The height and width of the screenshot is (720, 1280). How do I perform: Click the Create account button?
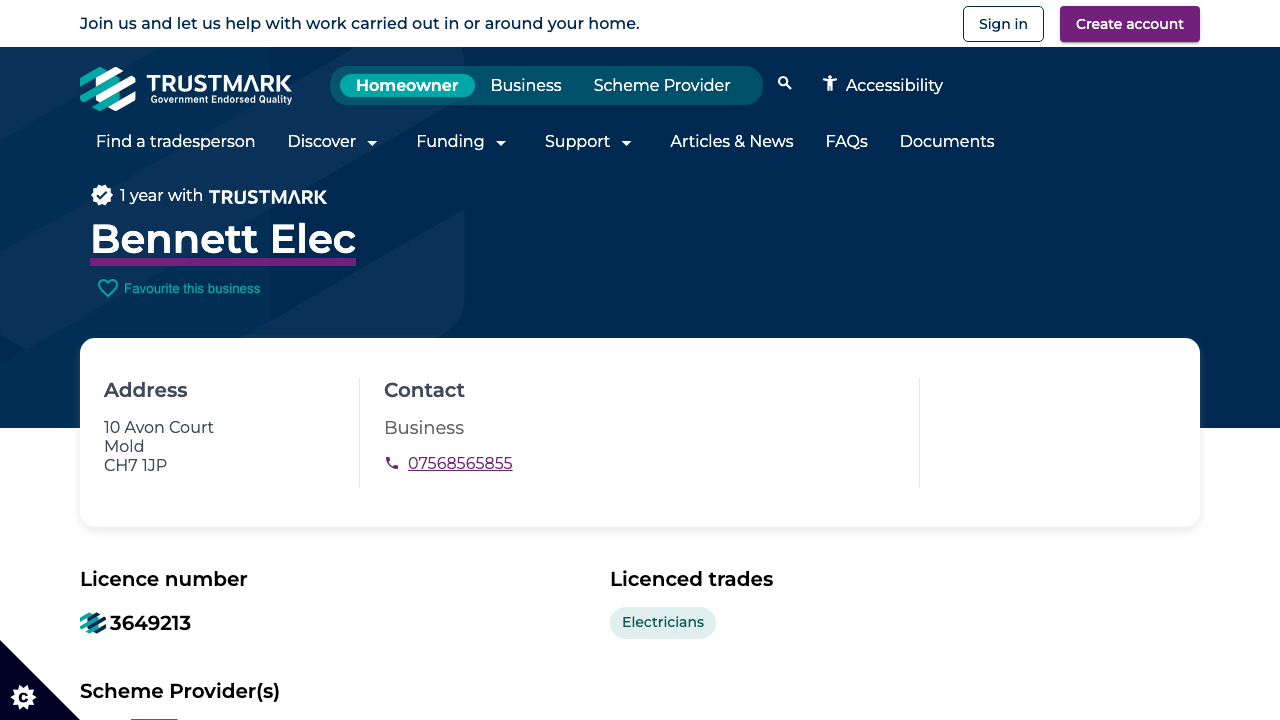coord(1129,23)
